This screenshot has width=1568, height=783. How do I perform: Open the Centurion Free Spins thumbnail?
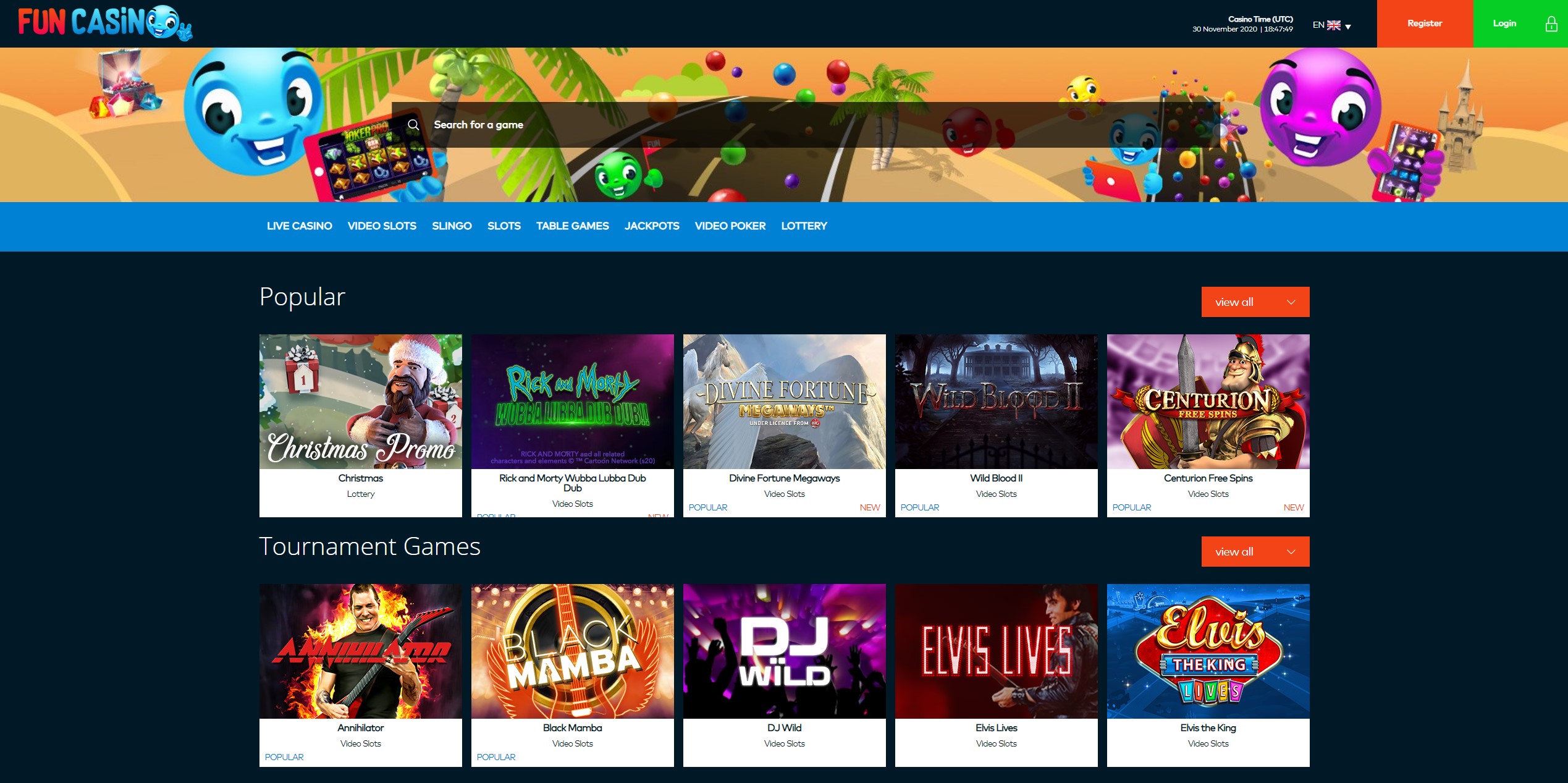[x=1208, y=402]
